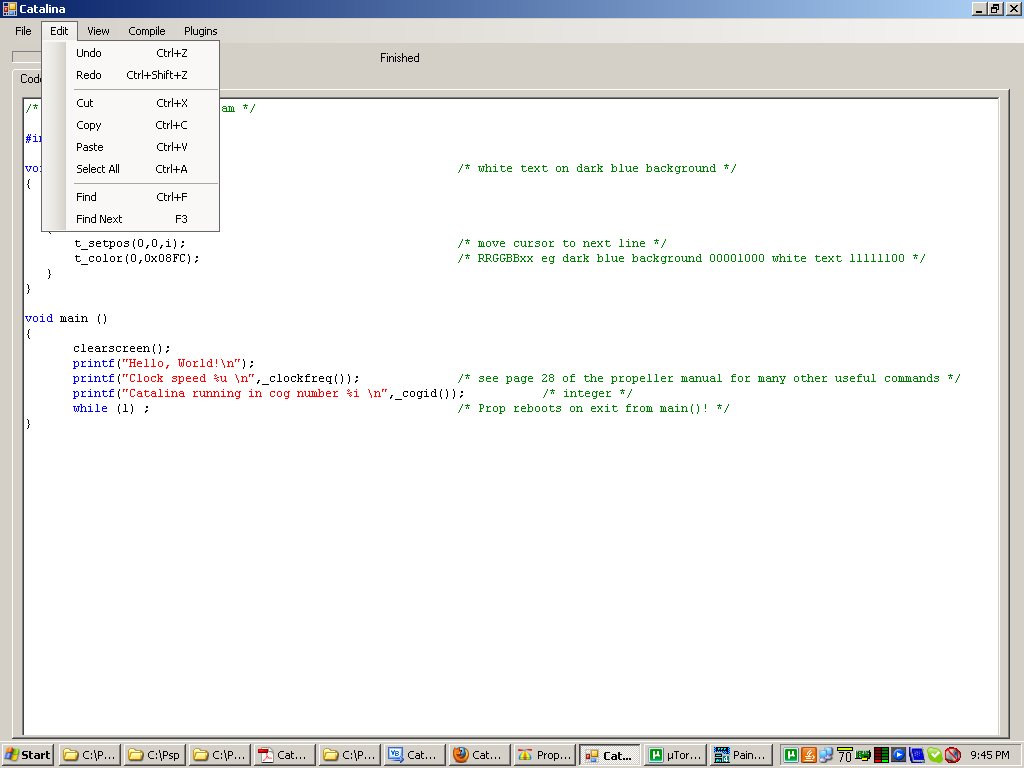Switch to the PDF Cat... taskbar button
Viewport: 1024px width, 768px height.
coord(285,755)
